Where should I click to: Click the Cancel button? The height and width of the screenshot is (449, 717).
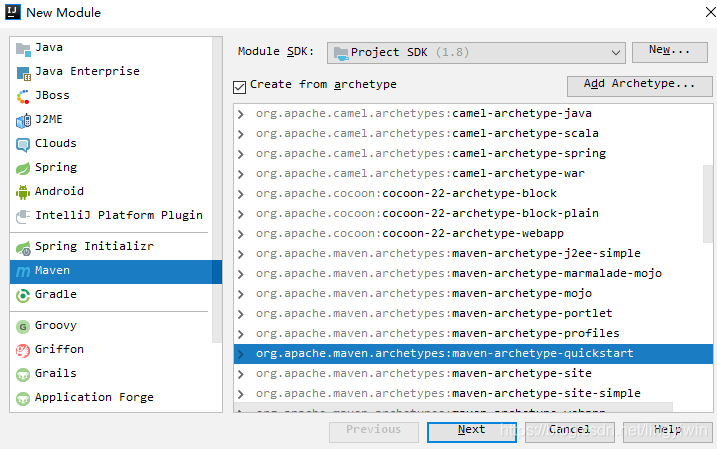click(x=569, y=432)
